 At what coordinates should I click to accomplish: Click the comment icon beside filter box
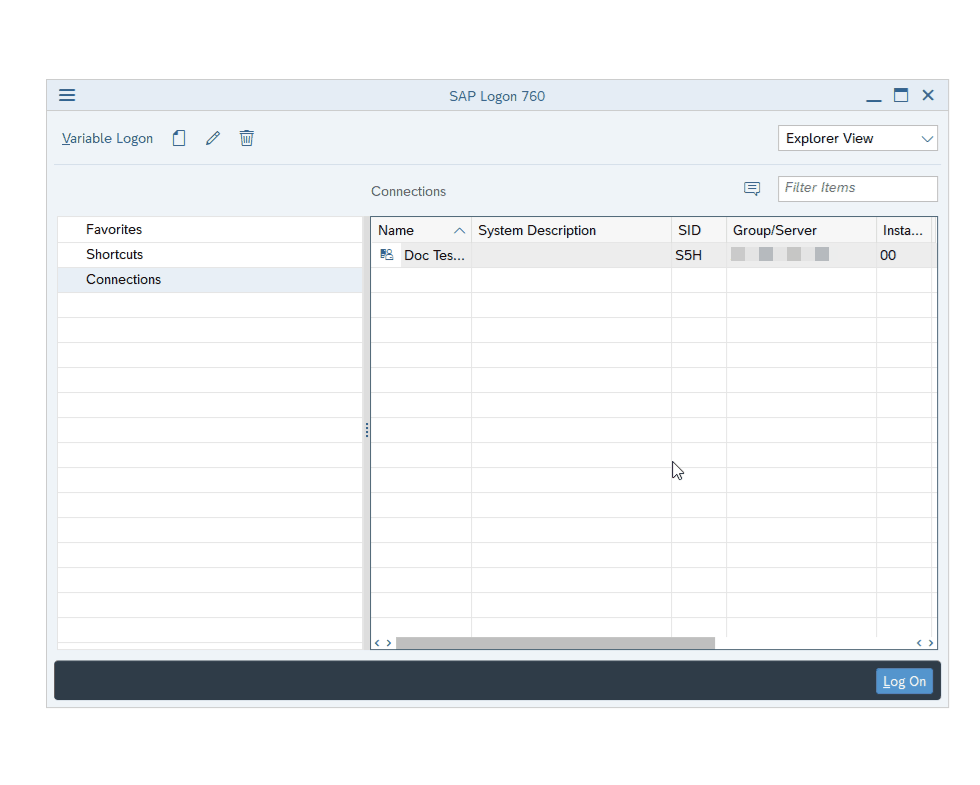[752, 189]
